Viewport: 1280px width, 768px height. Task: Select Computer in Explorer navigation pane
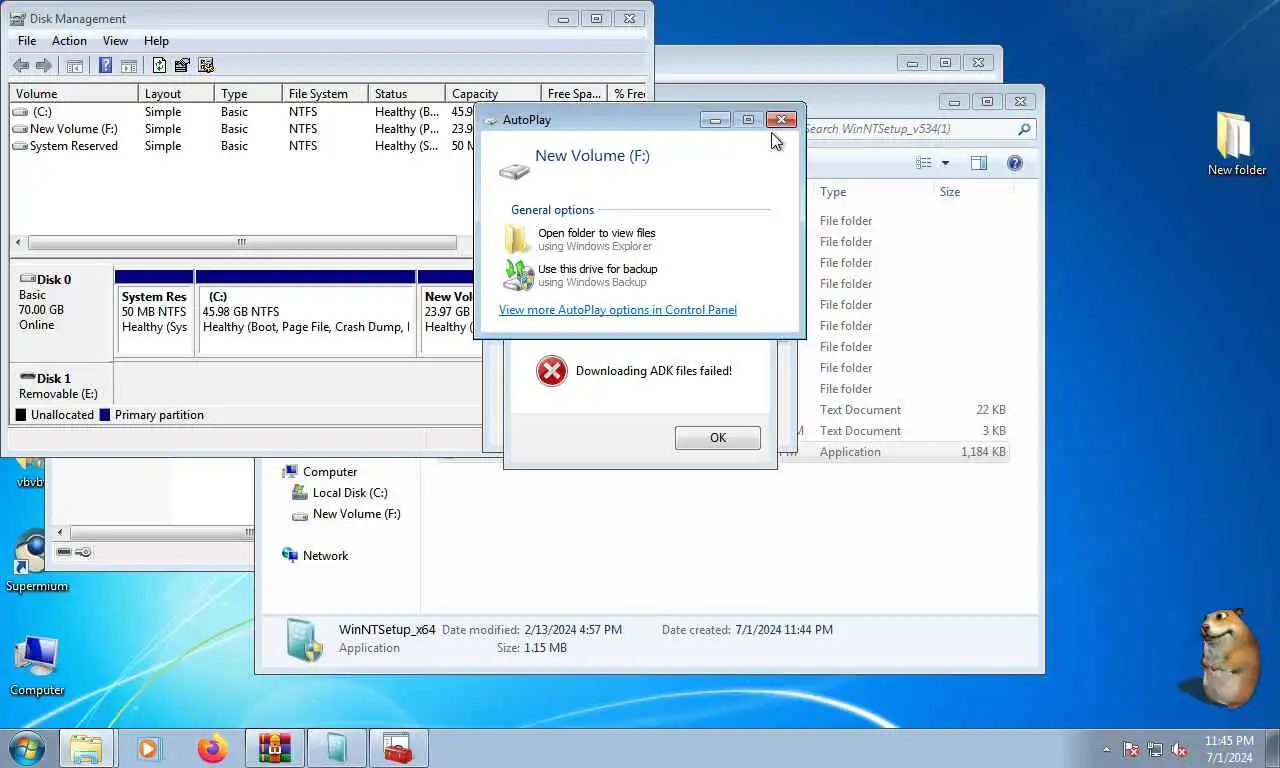pyautogui.click(x=330, y=472)
